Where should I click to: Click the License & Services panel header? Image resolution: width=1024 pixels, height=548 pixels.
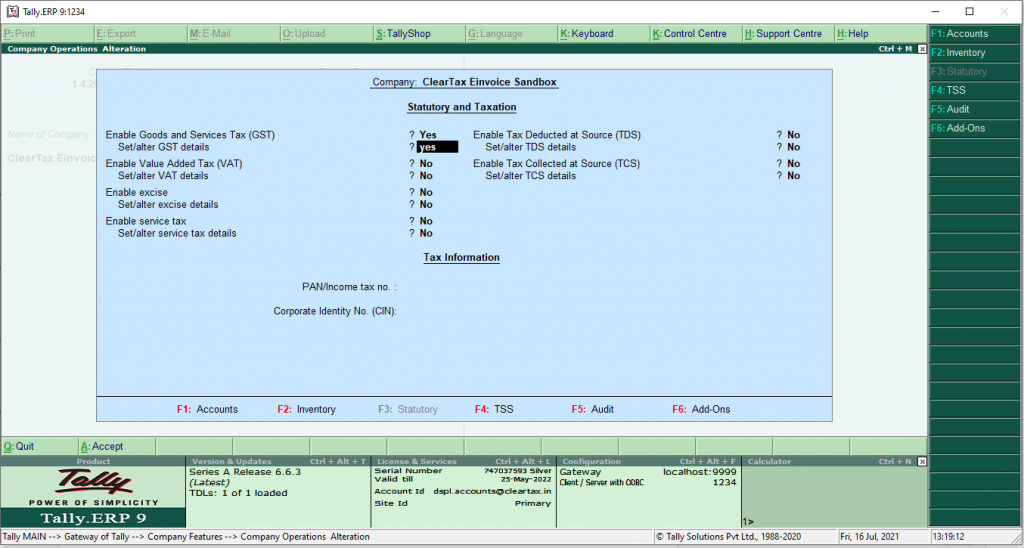coord(464,462)
